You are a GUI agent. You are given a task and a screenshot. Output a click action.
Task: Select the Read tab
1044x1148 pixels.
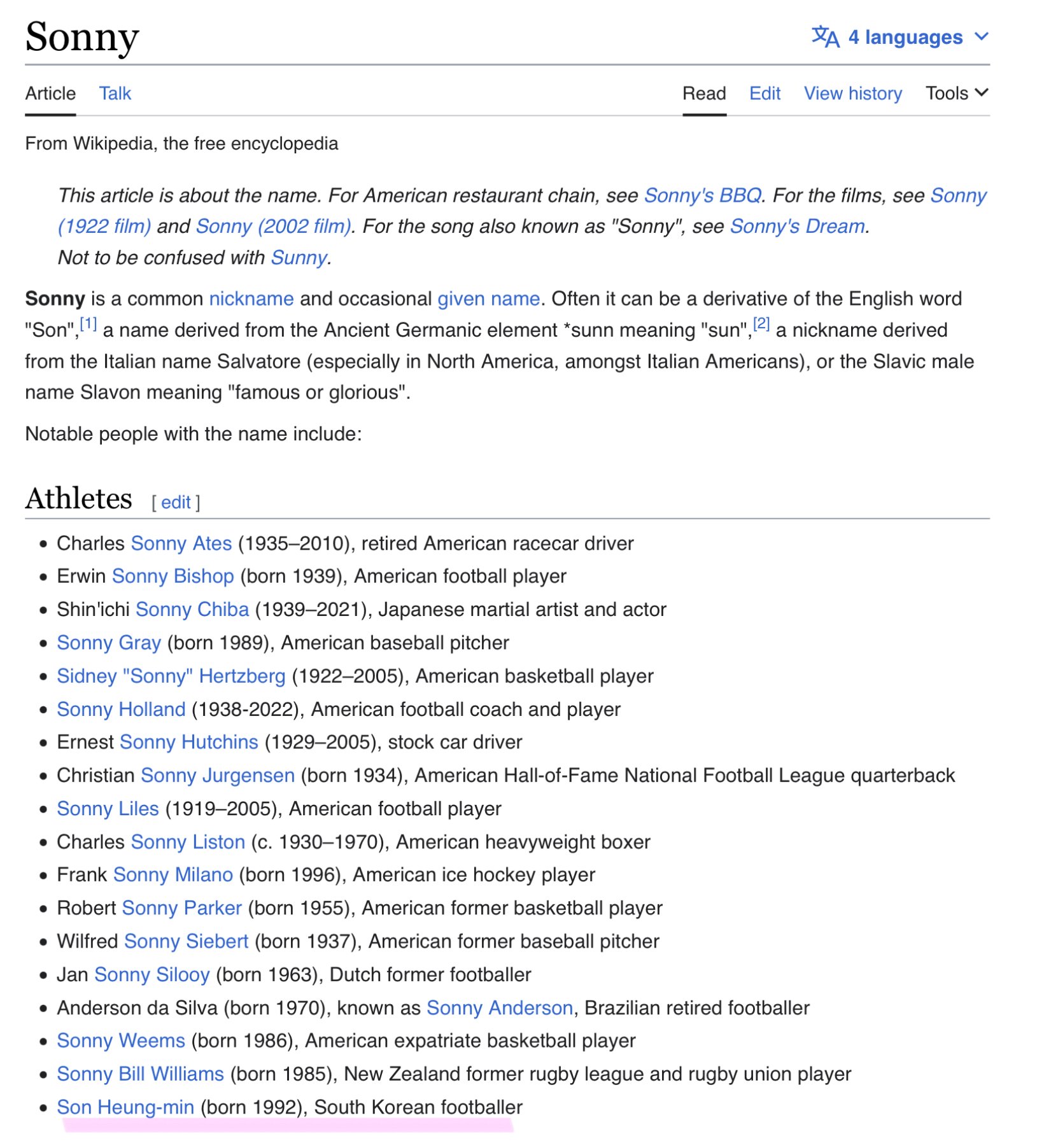point(704,94)
